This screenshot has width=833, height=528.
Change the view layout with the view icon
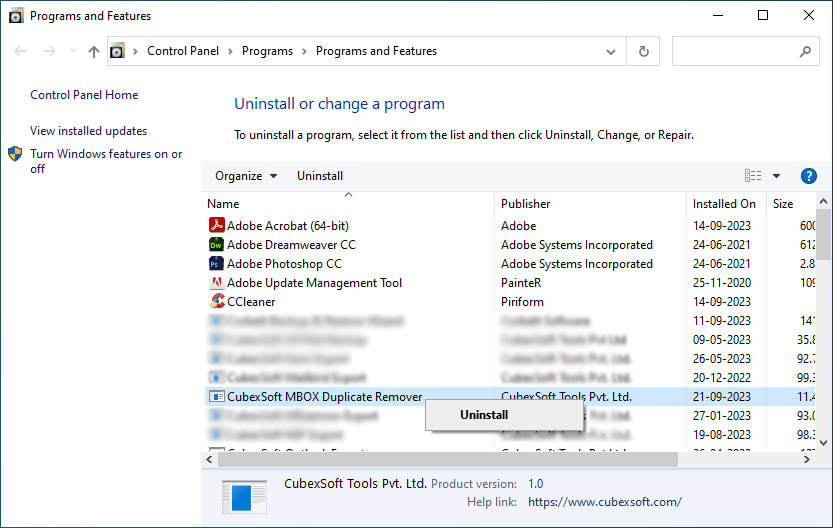click(753, 176)
